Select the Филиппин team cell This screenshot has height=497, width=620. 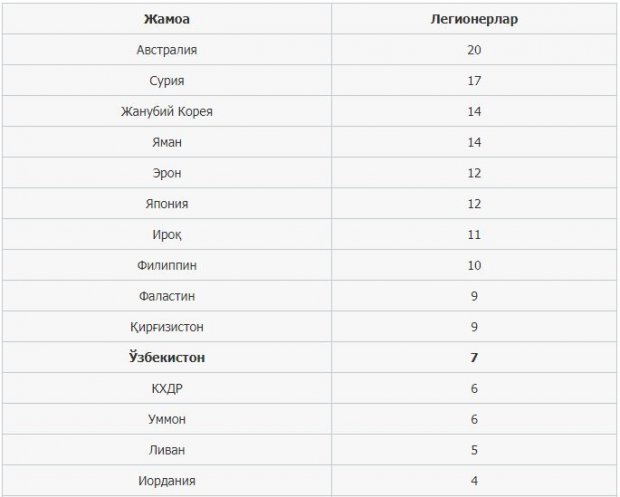coord(167,265)
